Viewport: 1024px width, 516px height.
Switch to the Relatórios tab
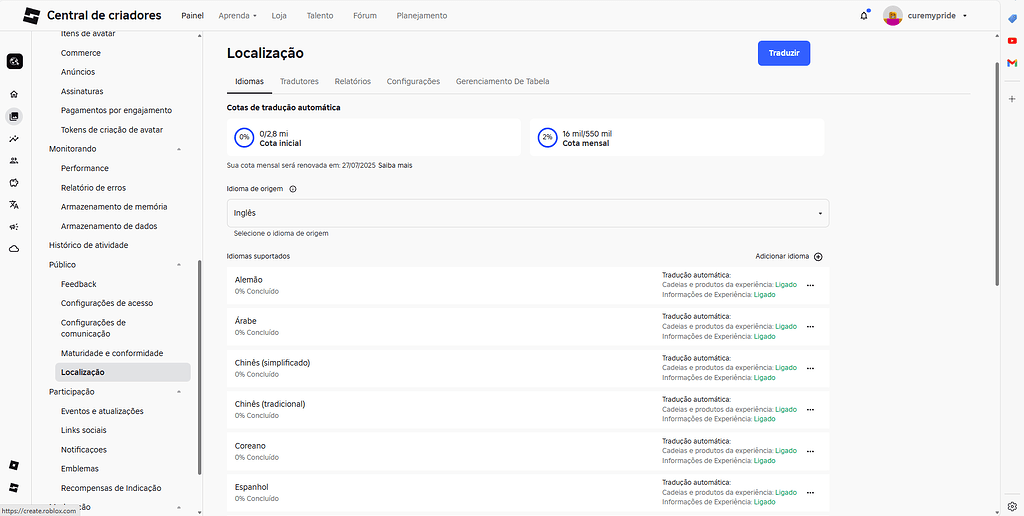(x=353, y=82)
